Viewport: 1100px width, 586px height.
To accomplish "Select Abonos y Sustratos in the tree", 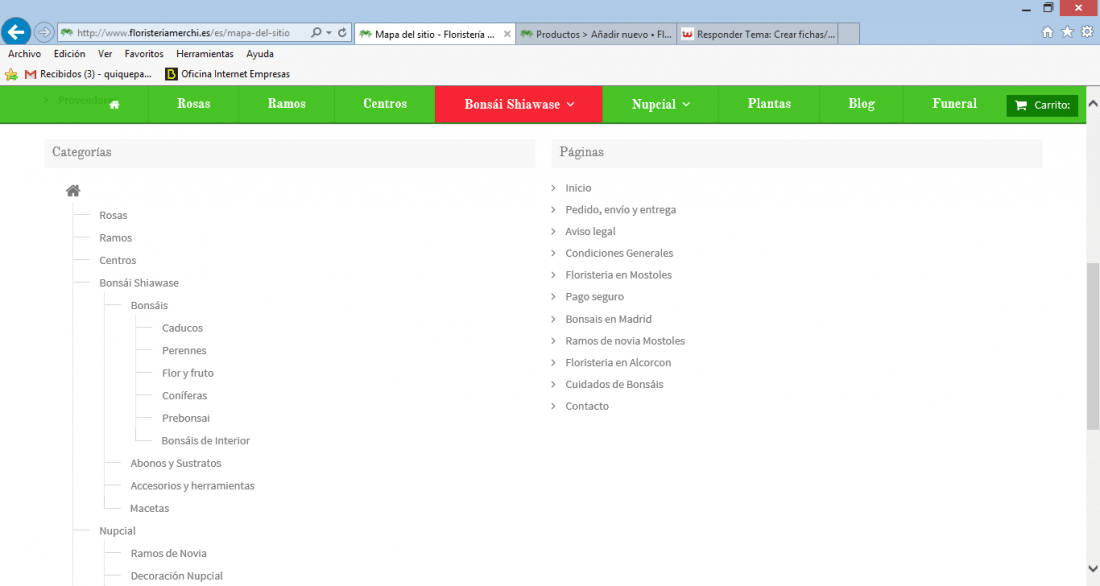I will tap(175, 463).
